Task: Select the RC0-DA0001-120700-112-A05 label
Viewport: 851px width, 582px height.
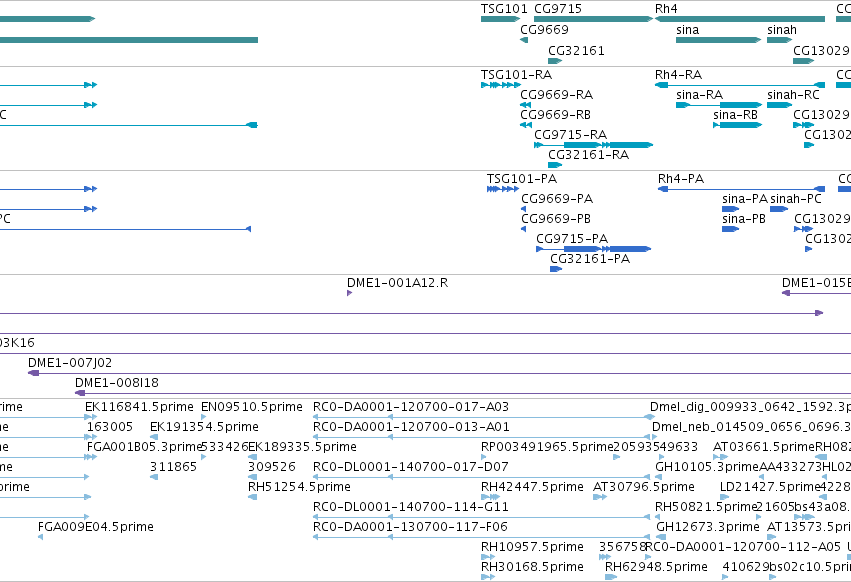Action: pyautogui.click(x=743, y=547)
